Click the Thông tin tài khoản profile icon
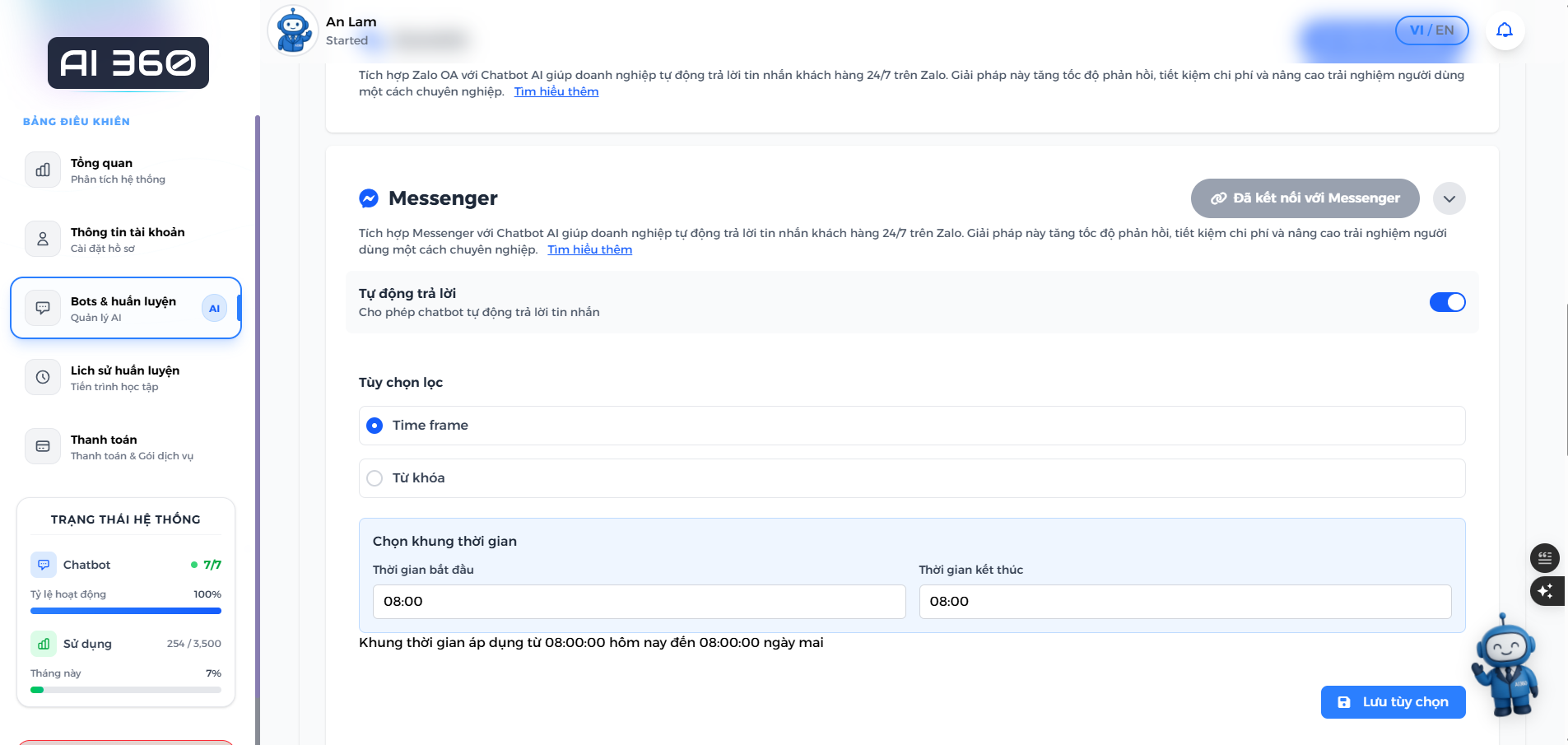This screenshot has width=1568, height=745. [42, 239]
